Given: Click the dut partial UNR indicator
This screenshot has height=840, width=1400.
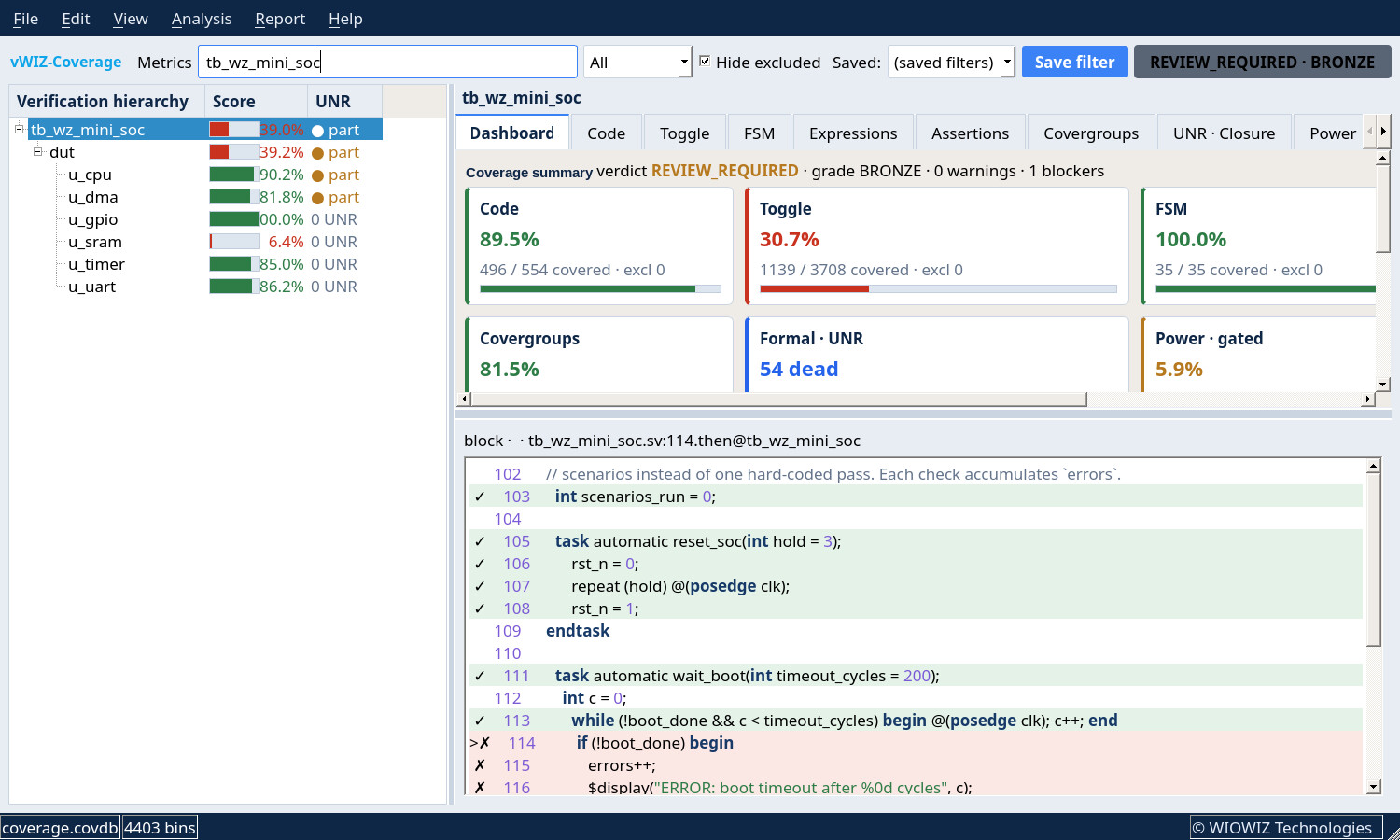Looking at the screenshot, I should 336,152.
